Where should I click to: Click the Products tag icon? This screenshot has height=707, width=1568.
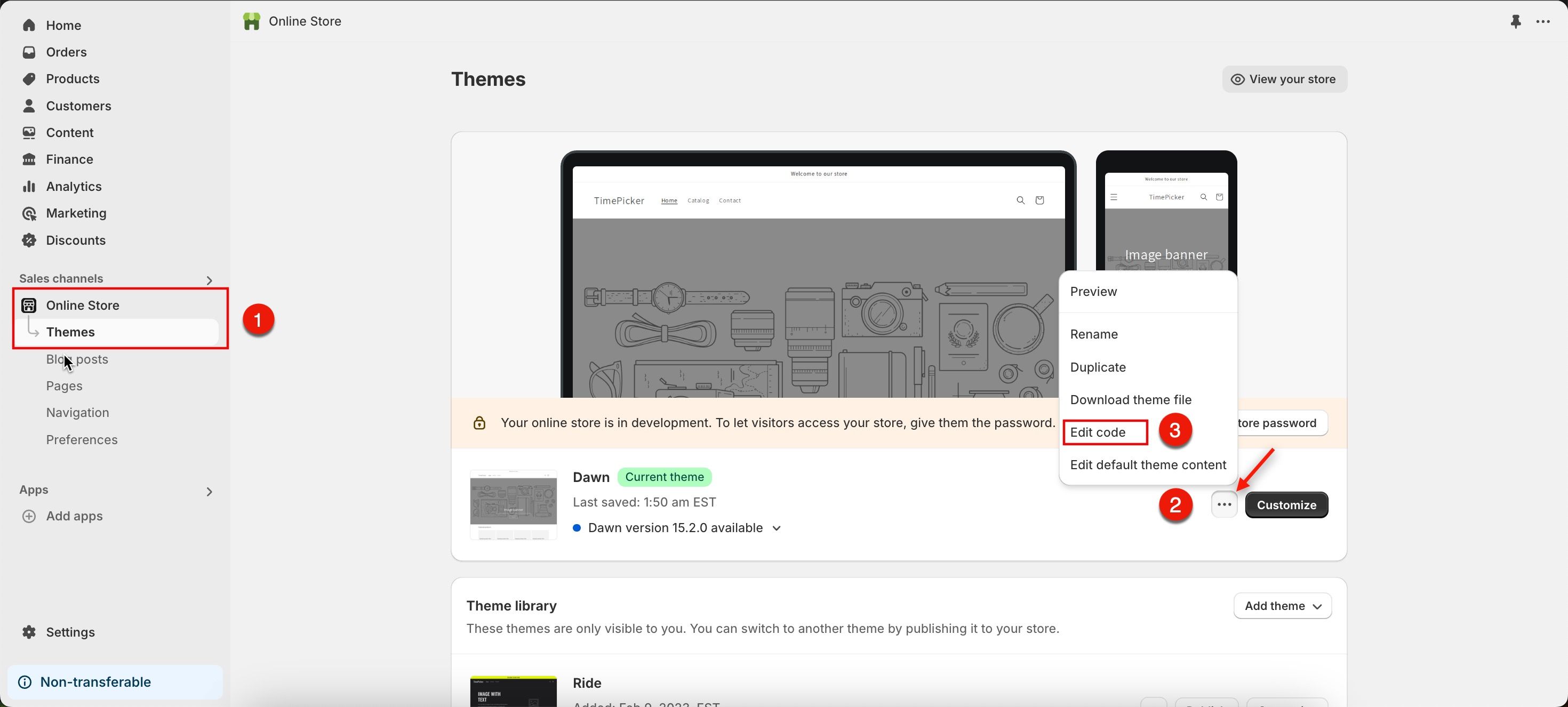(x=29, y=78)
